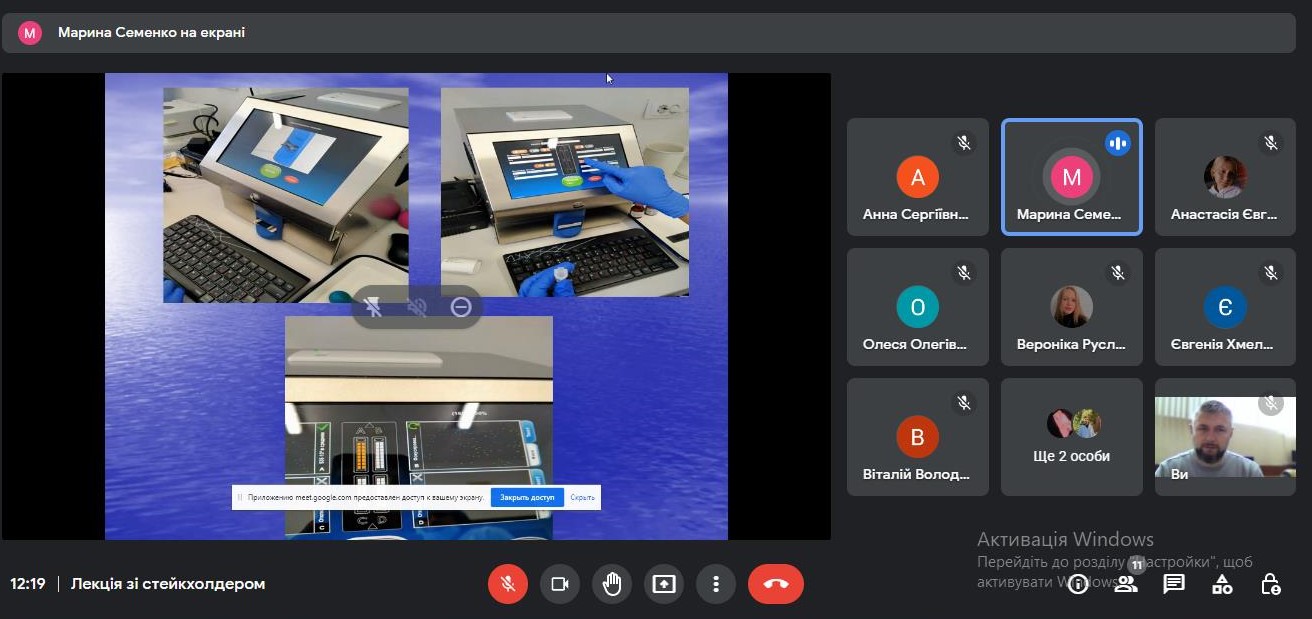Select Олеся Олегів... participant tile
The height and width of the screenshot is (619, 1312).
918,307
